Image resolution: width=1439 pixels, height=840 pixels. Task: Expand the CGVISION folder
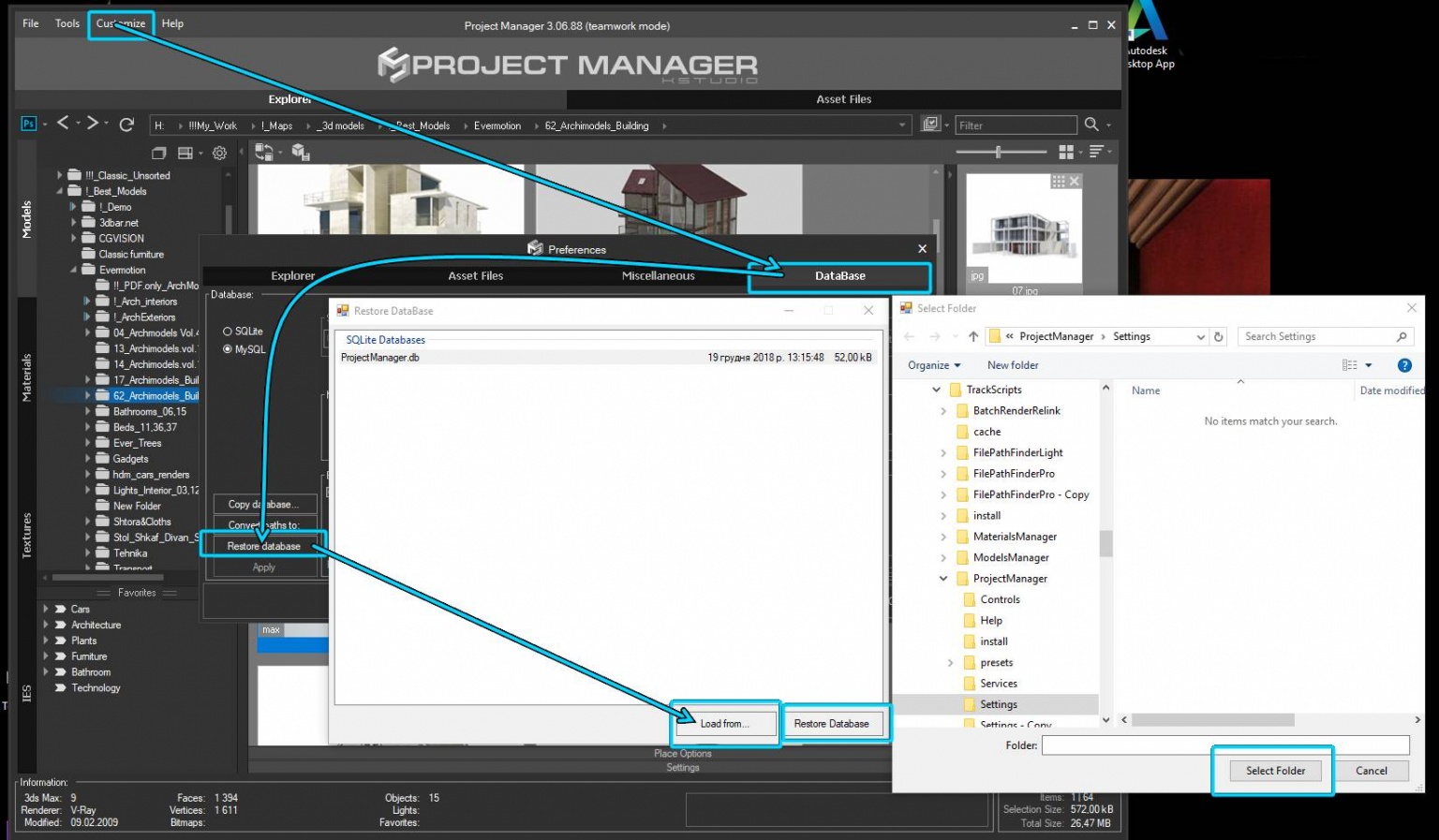(x=73, y=238)
